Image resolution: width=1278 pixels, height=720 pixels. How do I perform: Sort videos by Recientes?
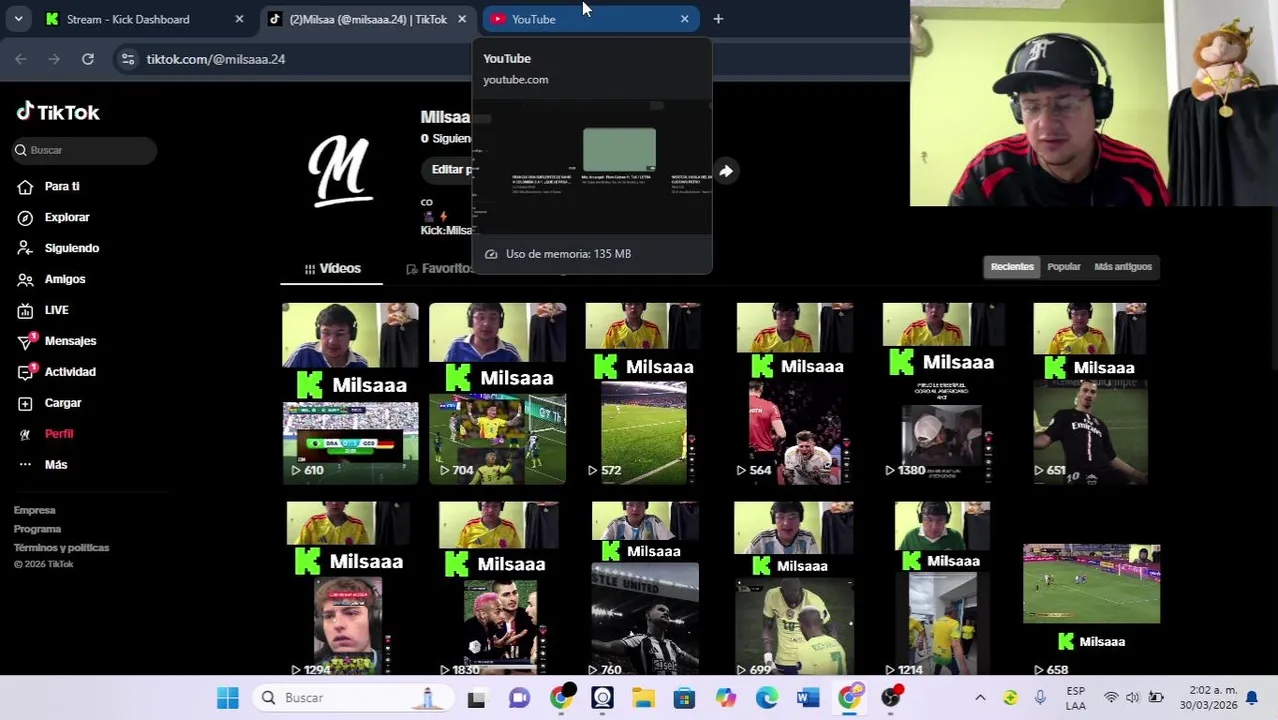point(1012,266)
